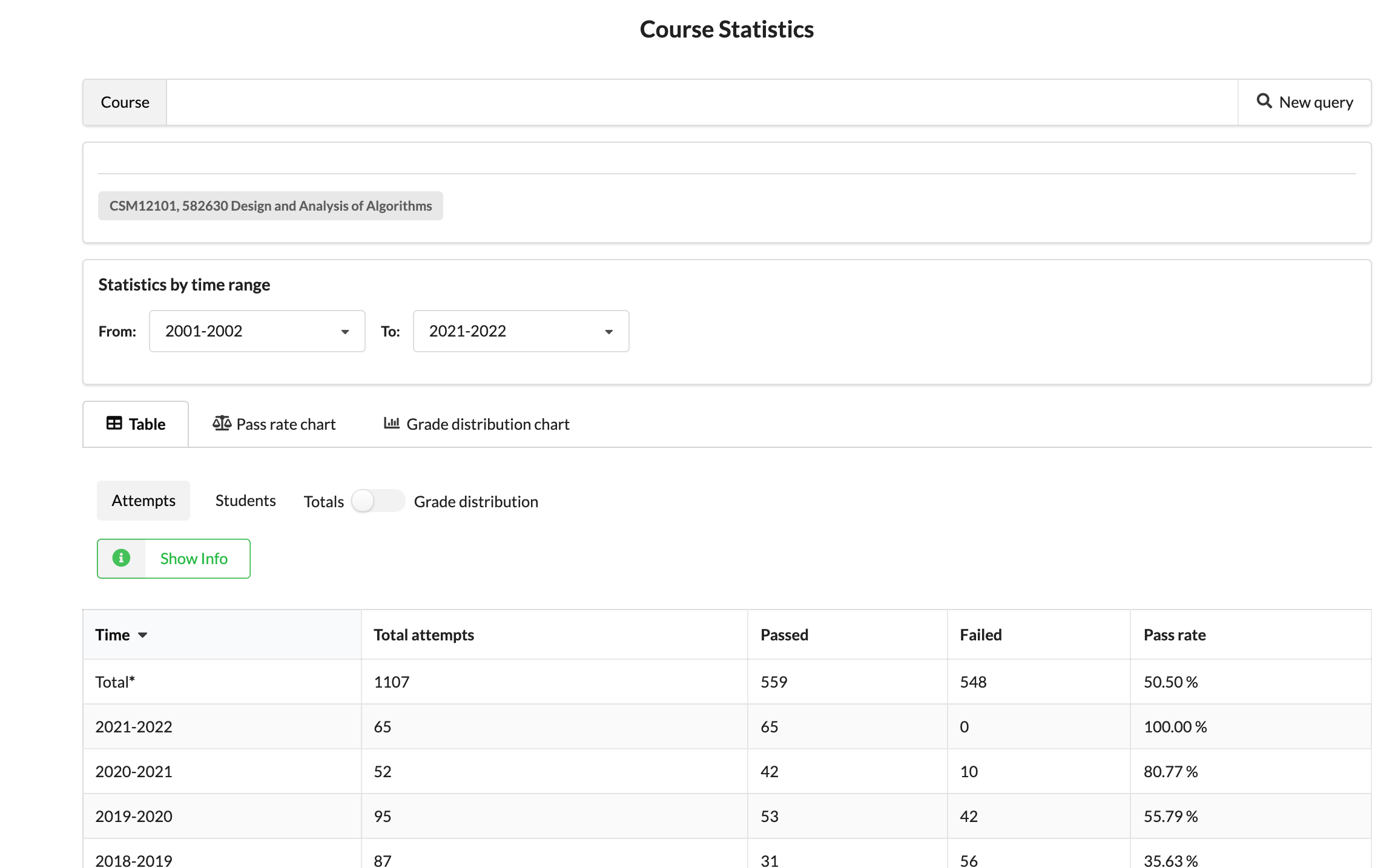Open the From year dropdown
The height and width of the screenshot is (868, 1395).
[x=257, y=331]
